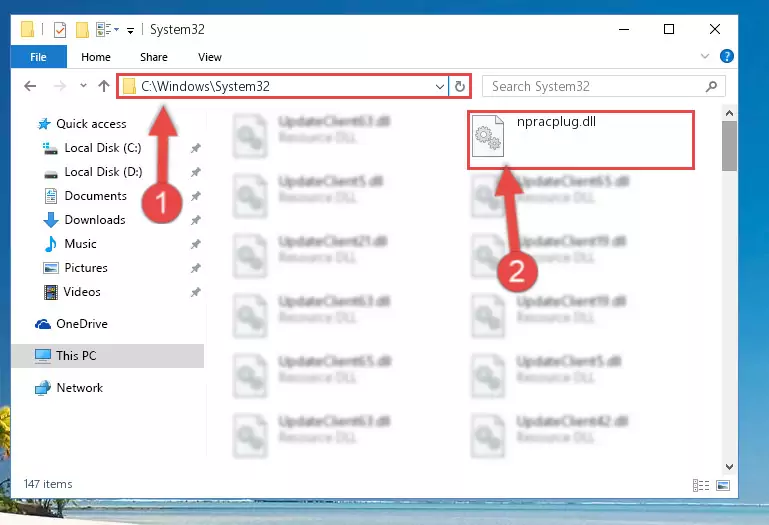This screenshot has width=769, height=525.
Task: Expand the address bar history dropdown
Action: [x=440, y=87]
